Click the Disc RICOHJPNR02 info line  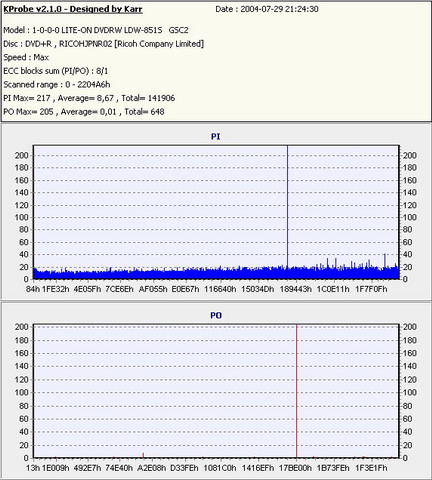[104, 44]
